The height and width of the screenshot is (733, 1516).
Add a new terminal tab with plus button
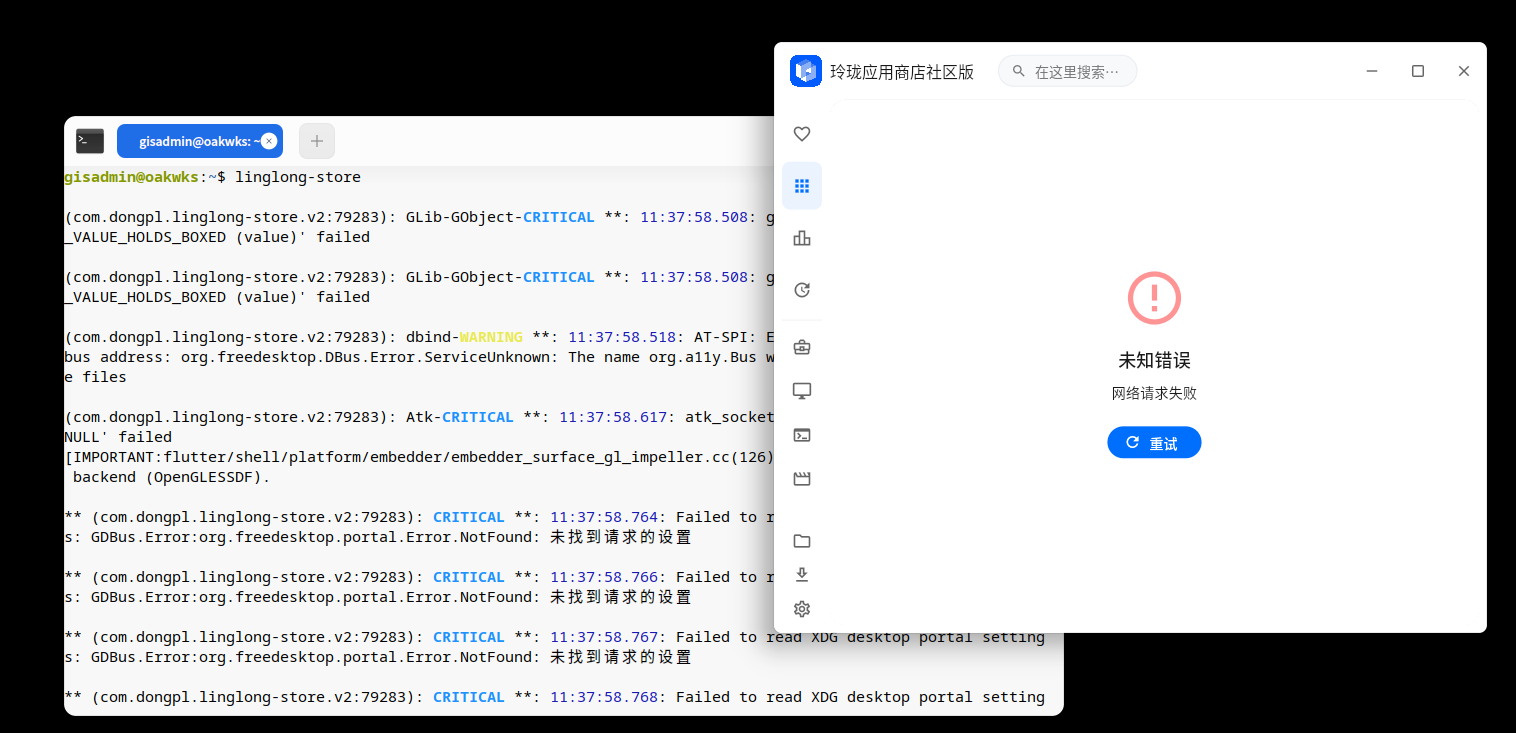[316, 141]
